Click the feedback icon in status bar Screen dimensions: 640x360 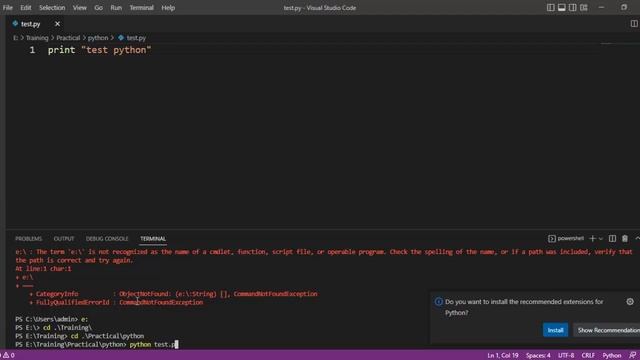632,356
